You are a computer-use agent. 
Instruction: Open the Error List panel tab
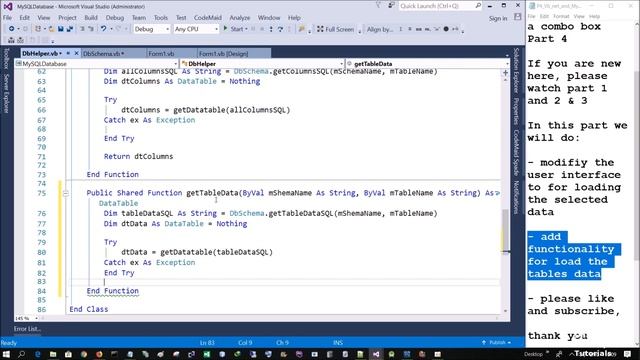click(27, 329)
